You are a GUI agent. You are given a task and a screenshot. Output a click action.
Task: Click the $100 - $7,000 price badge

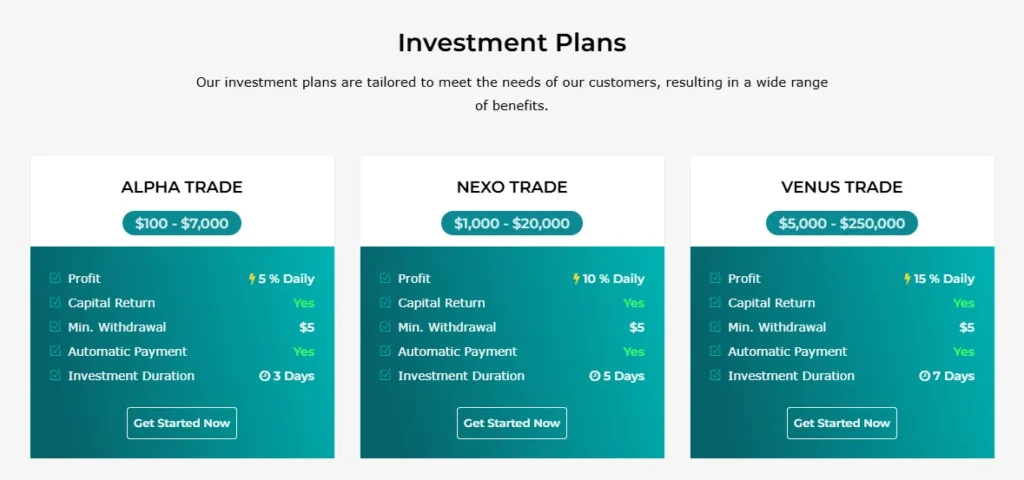click(182, 223)
